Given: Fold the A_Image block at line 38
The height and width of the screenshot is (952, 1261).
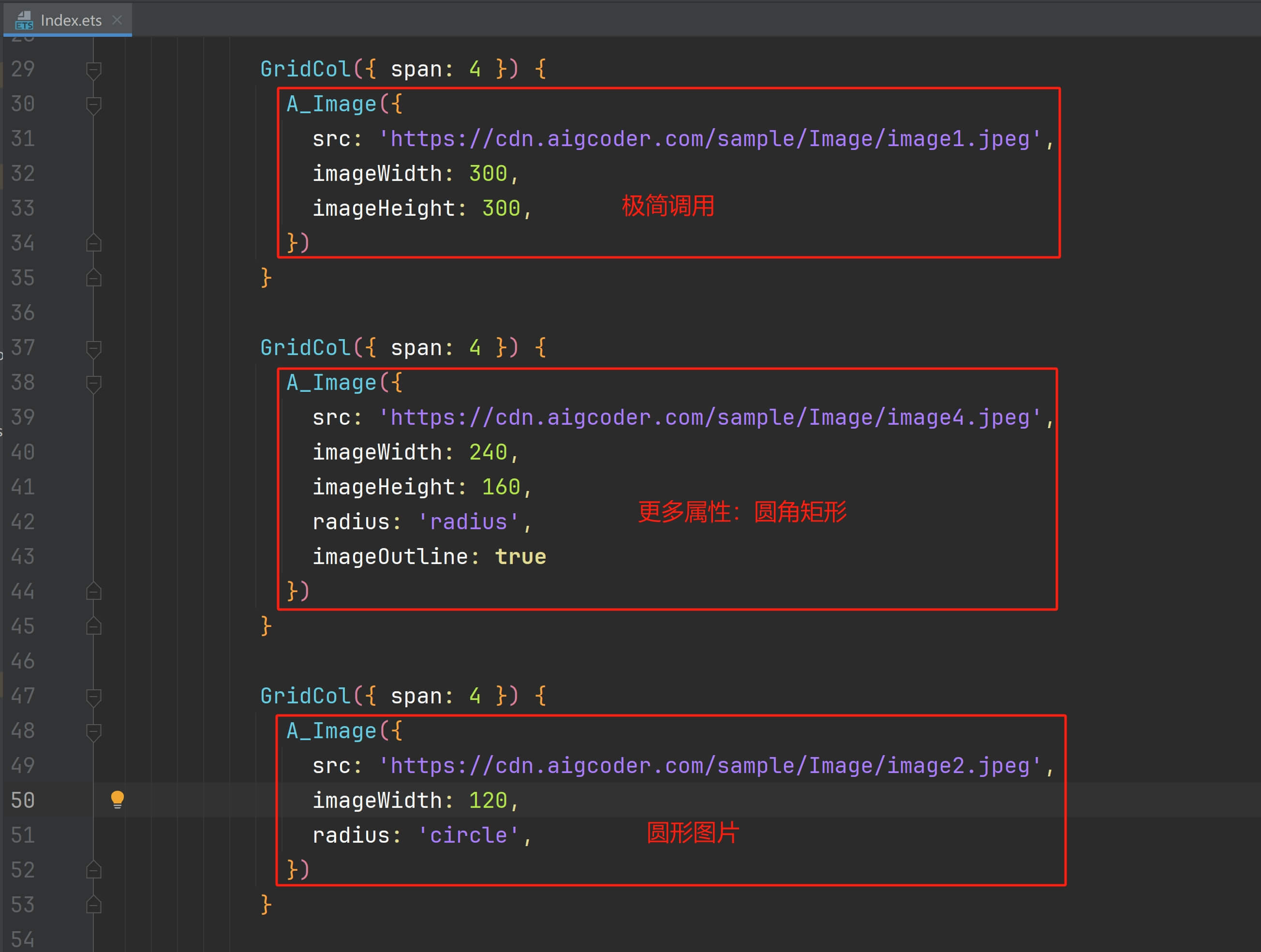Looking at the screenshot, I should tap(93, 384).
